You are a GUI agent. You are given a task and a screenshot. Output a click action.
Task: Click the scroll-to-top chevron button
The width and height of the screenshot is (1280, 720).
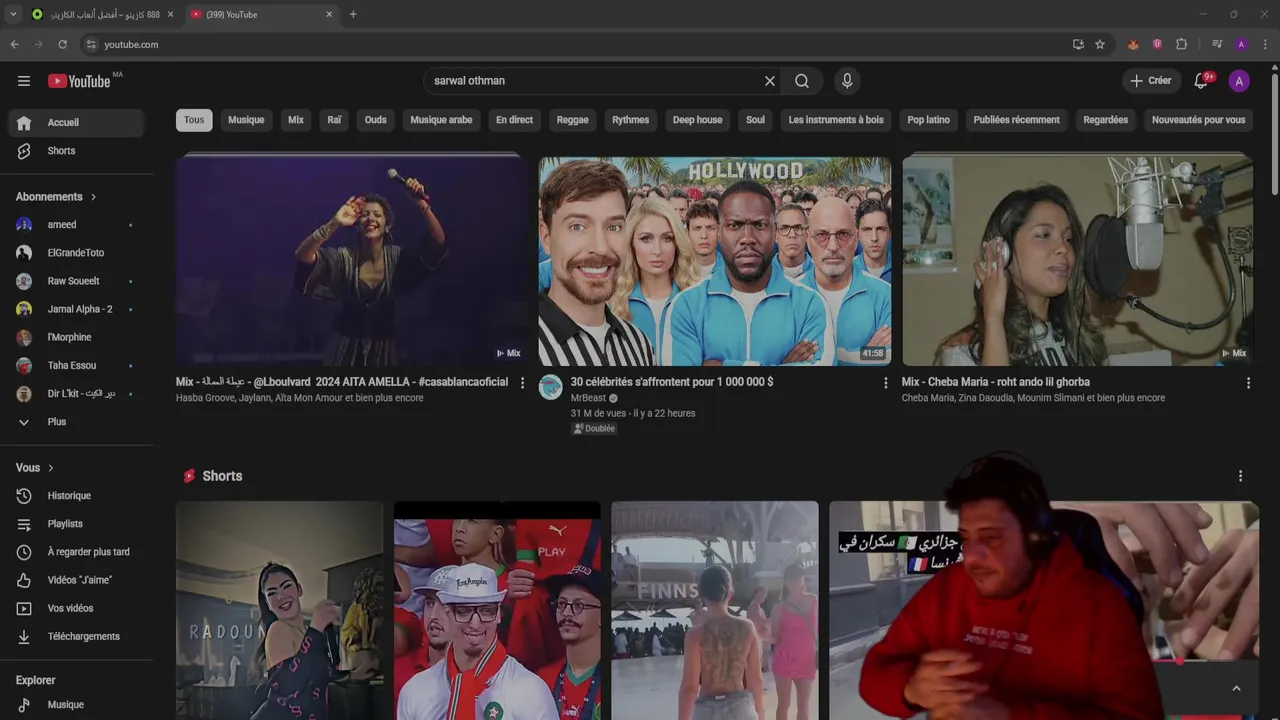[x=1236, y=688]
